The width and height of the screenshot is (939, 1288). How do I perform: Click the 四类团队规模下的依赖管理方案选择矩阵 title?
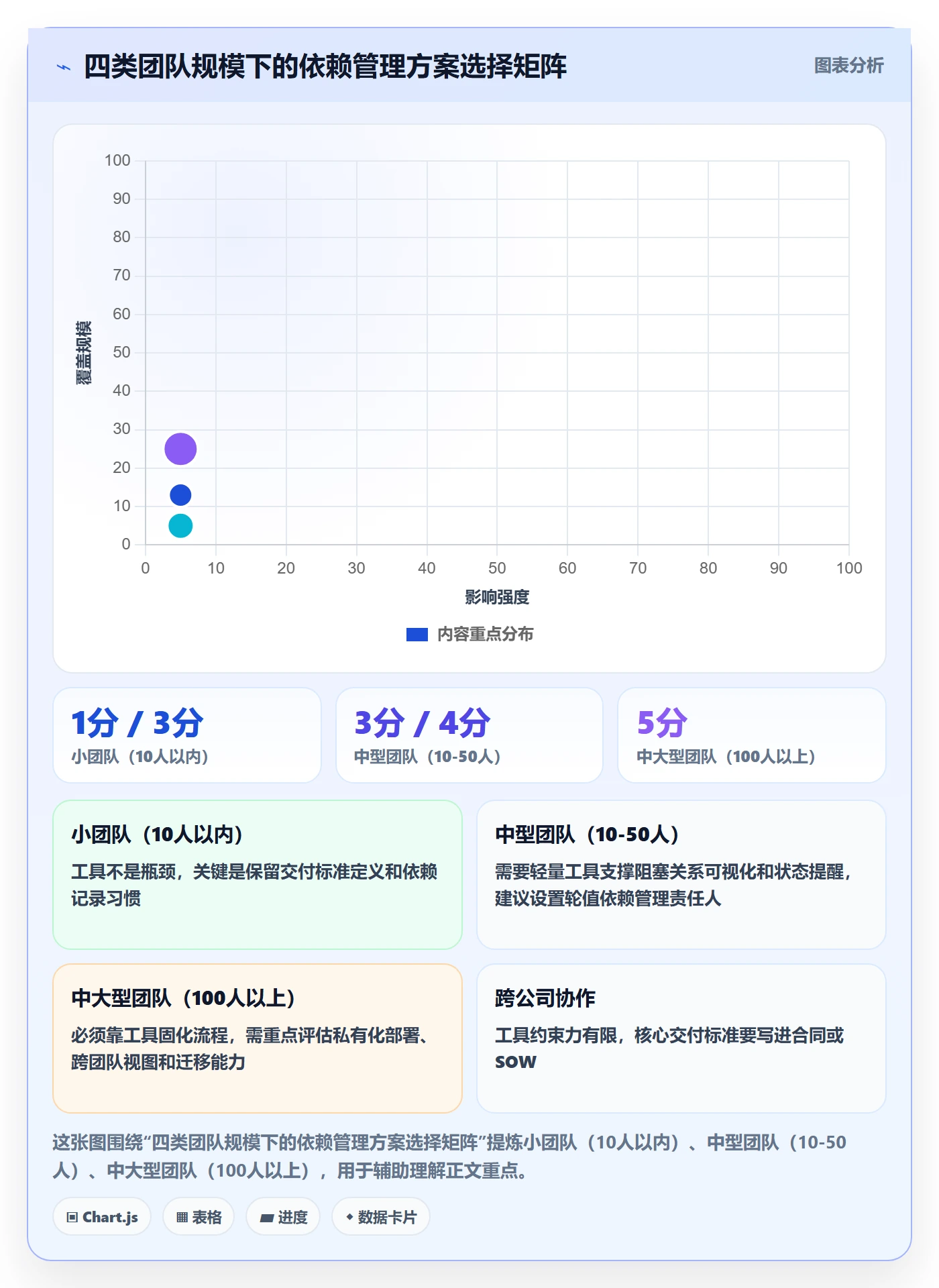coord(325,66)
